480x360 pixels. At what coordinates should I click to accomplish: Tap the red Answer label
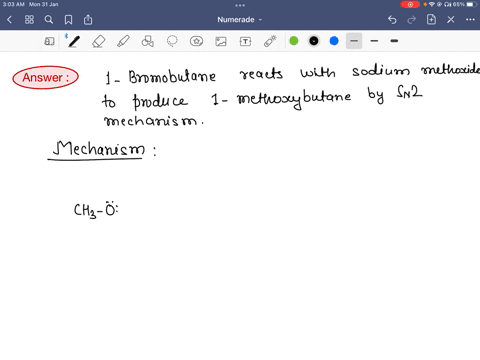[45, 77]
